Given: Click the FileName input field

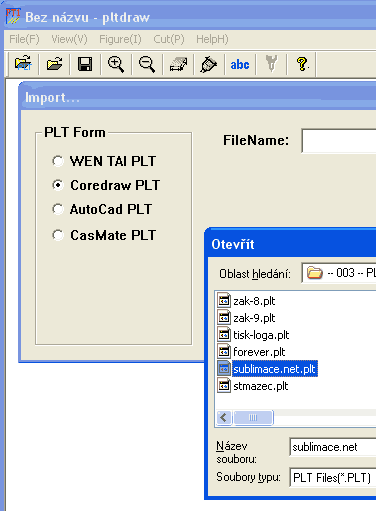Looking at the screenshot, I should click(339, 141).
